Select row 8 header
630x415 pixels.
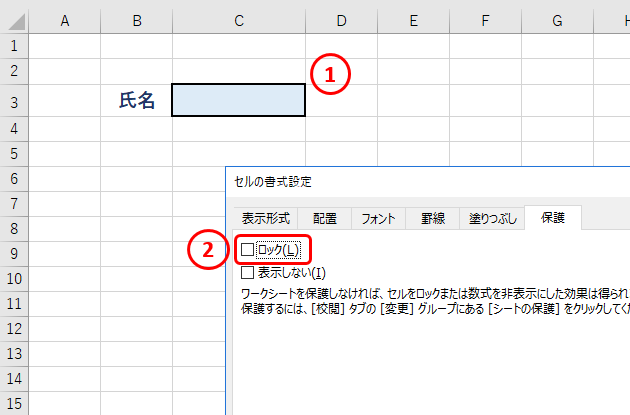click(14, 229)
